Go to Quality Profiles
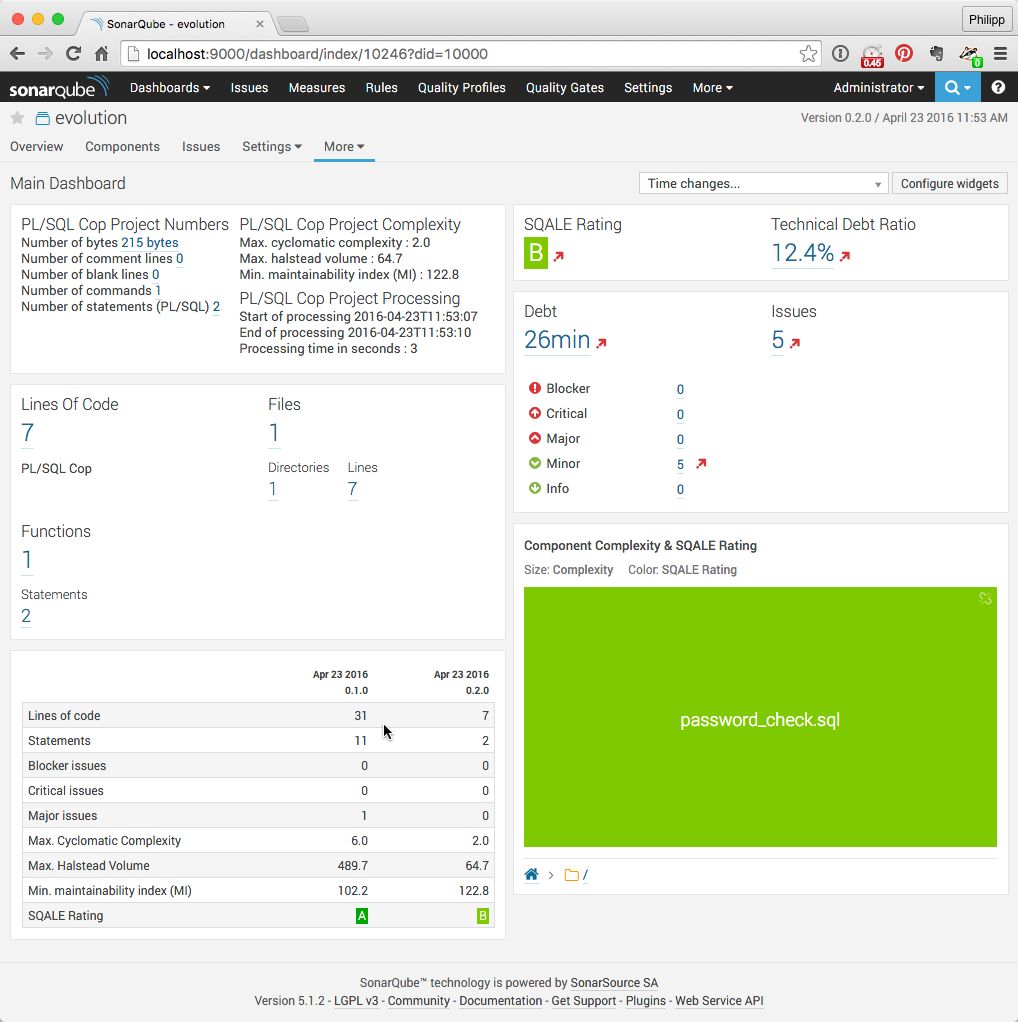The width and height of the screenshot is (1018, 1022). (461, 87)
